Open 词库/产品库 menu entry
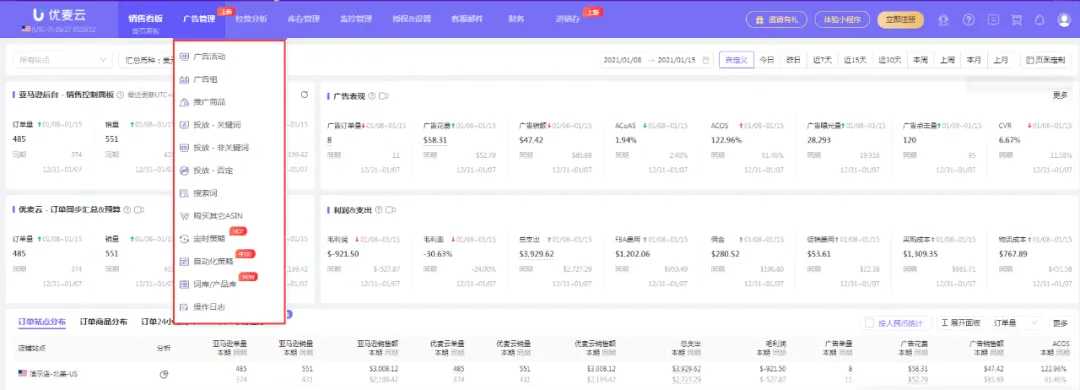Viewport: 1080px width, 390px height. tap(214, 284)
